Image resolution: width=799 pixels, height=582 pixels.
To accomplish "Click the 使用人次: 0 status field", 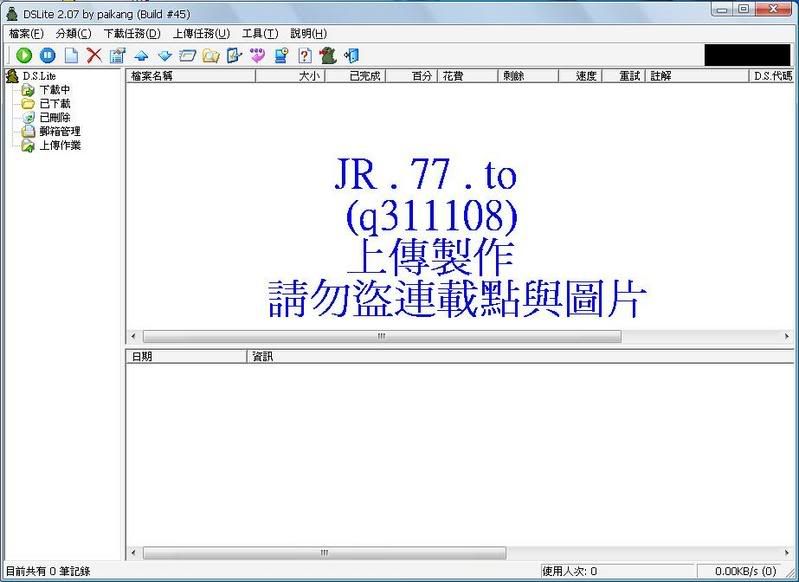I will click(x=617, y=571).
